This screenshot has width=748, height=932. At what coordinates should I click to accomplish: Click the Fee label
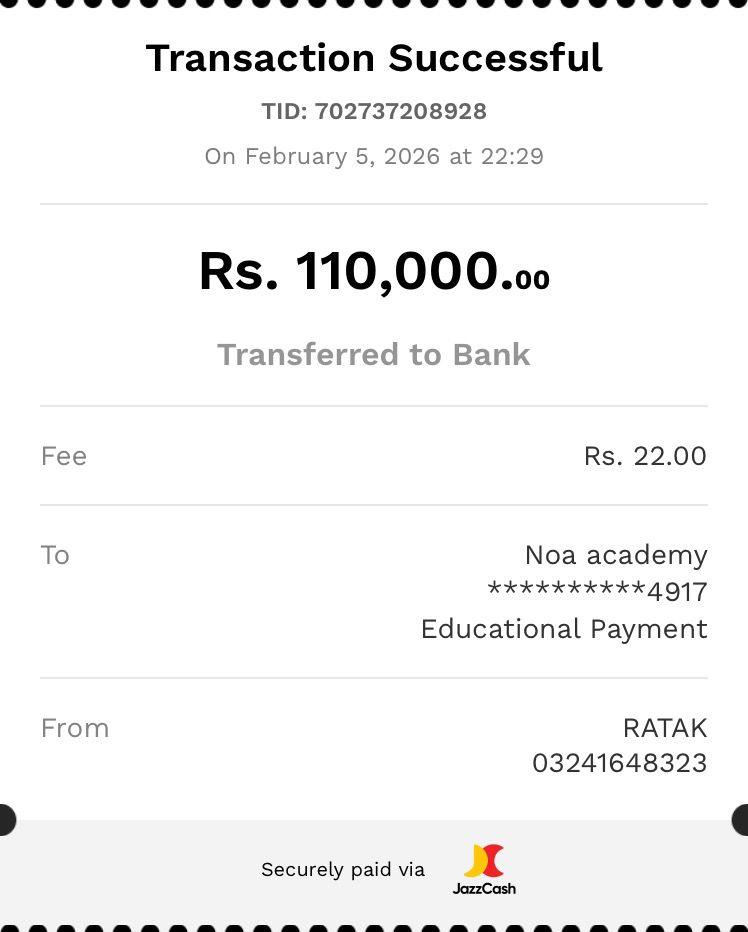64,456
